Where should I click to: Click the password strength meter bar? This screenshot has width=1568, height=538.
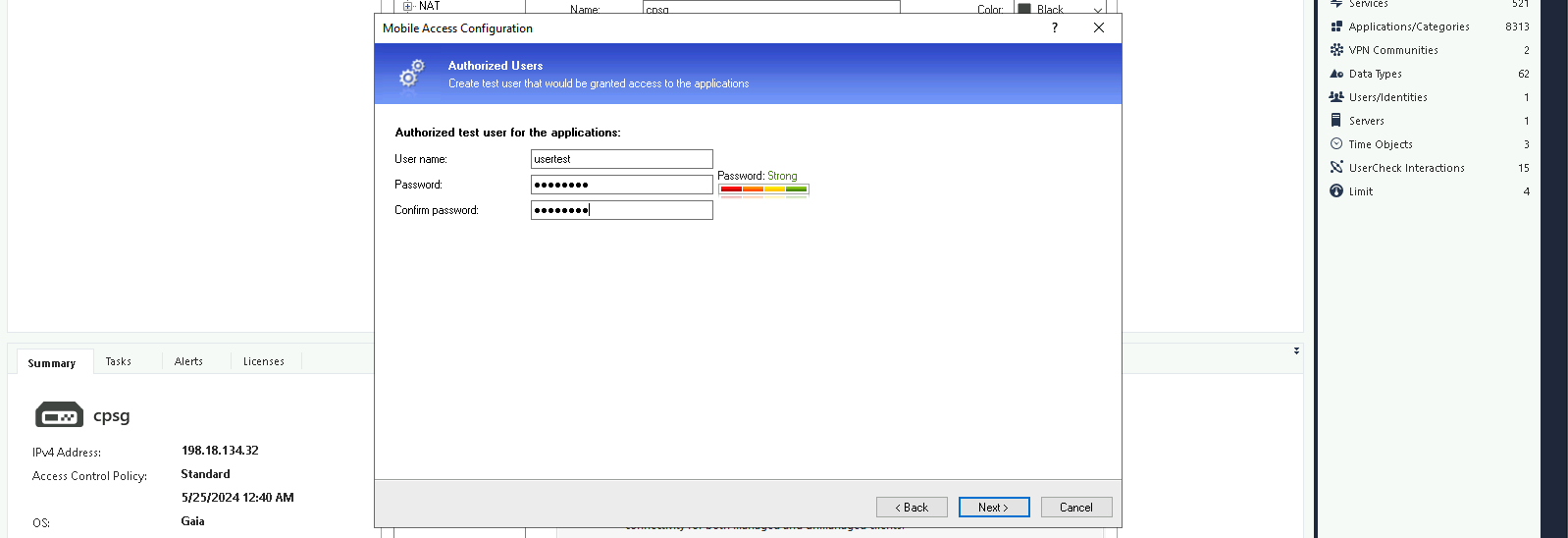(x=763, y=189)
